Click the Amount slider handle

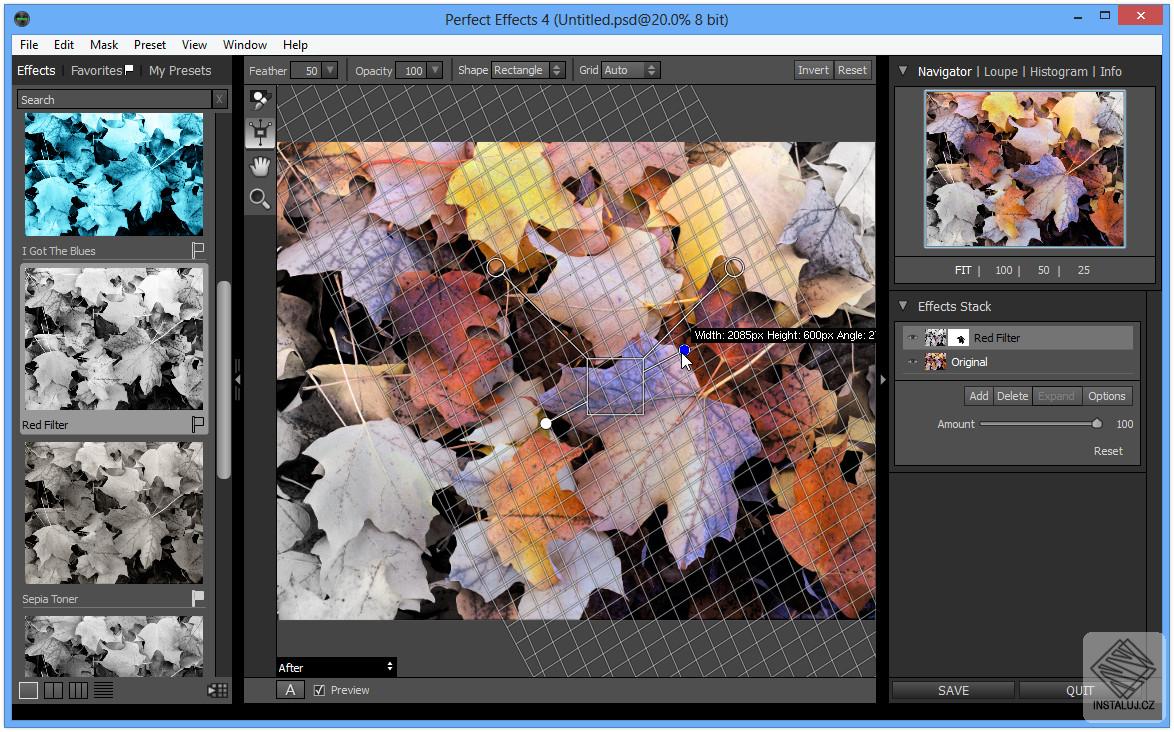coord(1097,424)
